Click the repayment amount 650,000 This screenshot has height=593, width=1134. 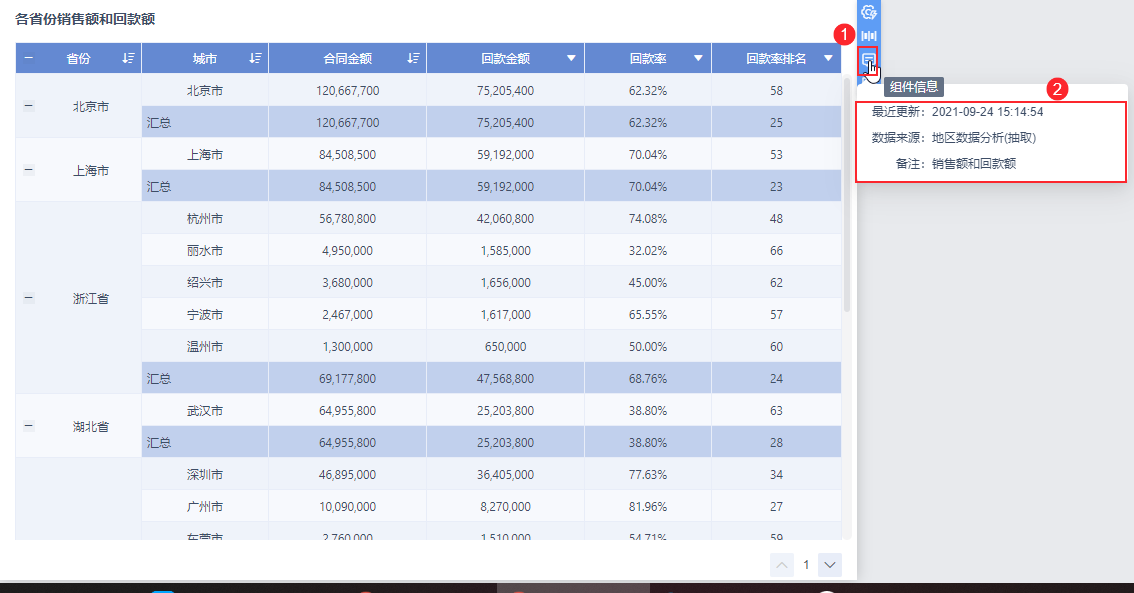point(506,346)
